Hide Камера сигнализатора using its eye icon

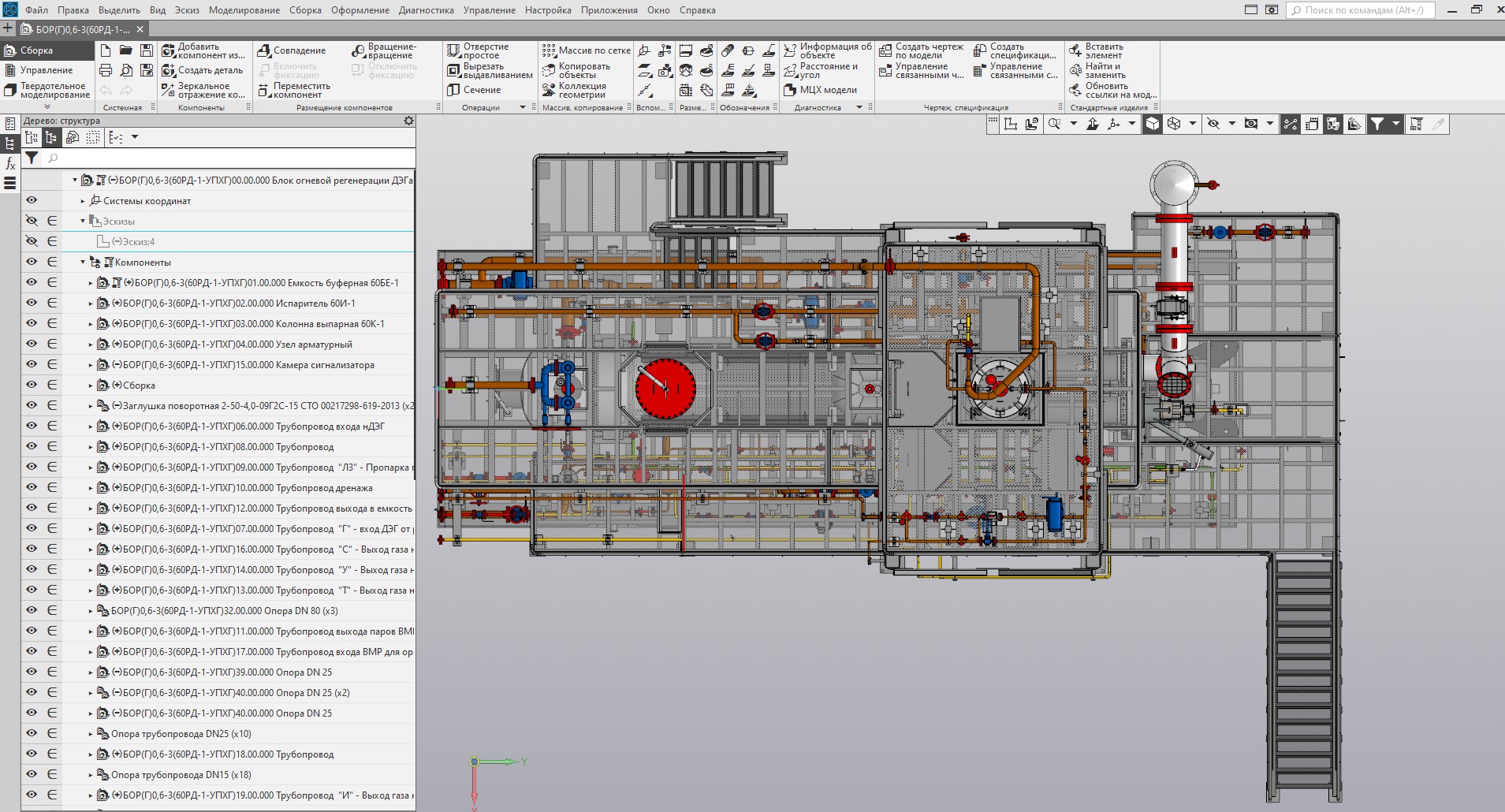pyautogui.click(x=32, y=364)
